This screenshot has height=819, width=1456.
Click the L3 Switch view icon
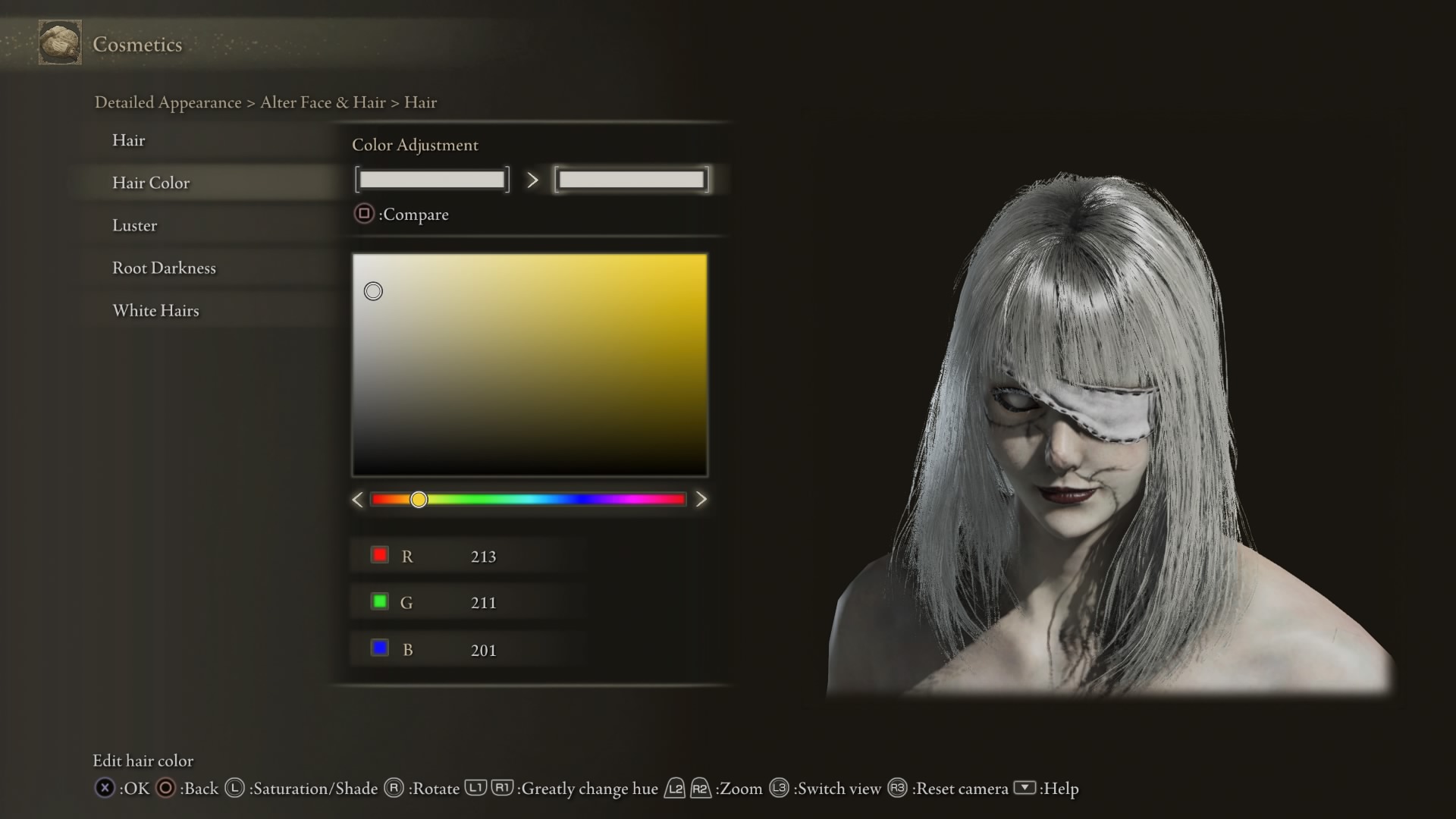pos(779,788)
